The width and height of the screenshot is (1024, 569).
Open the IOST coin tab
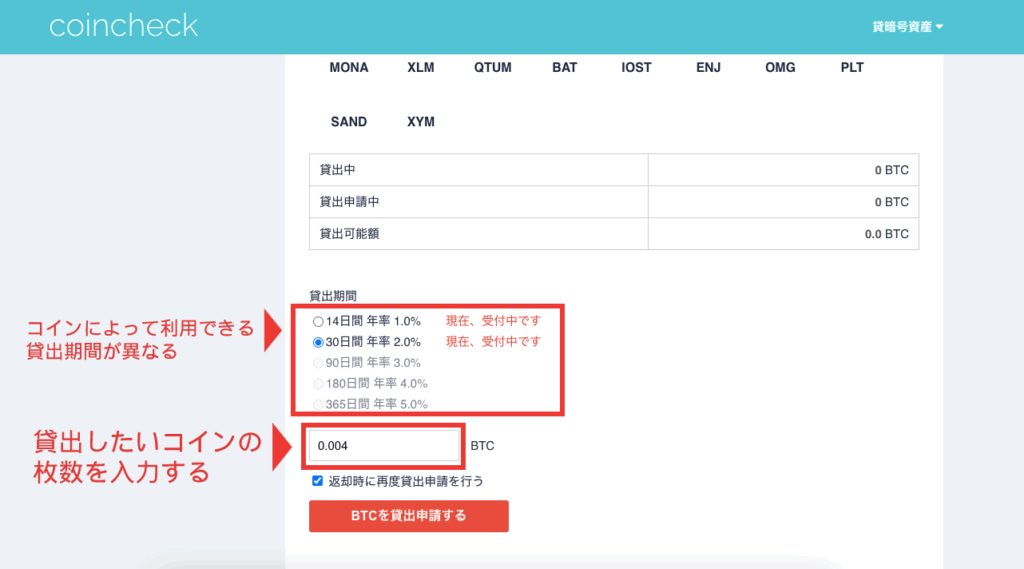coord(636,68)
